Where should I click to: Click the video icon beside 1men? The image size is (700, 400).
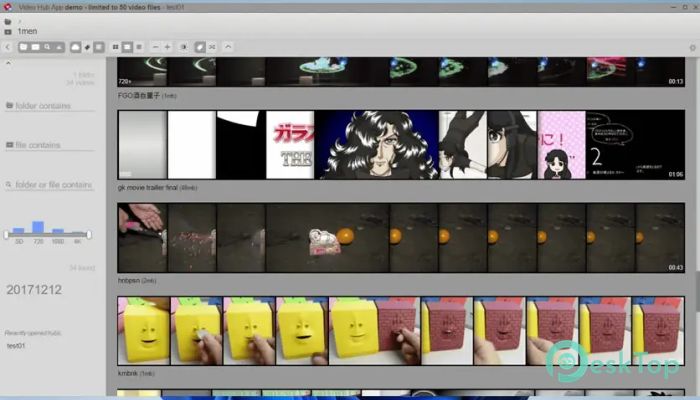(8, 32)
